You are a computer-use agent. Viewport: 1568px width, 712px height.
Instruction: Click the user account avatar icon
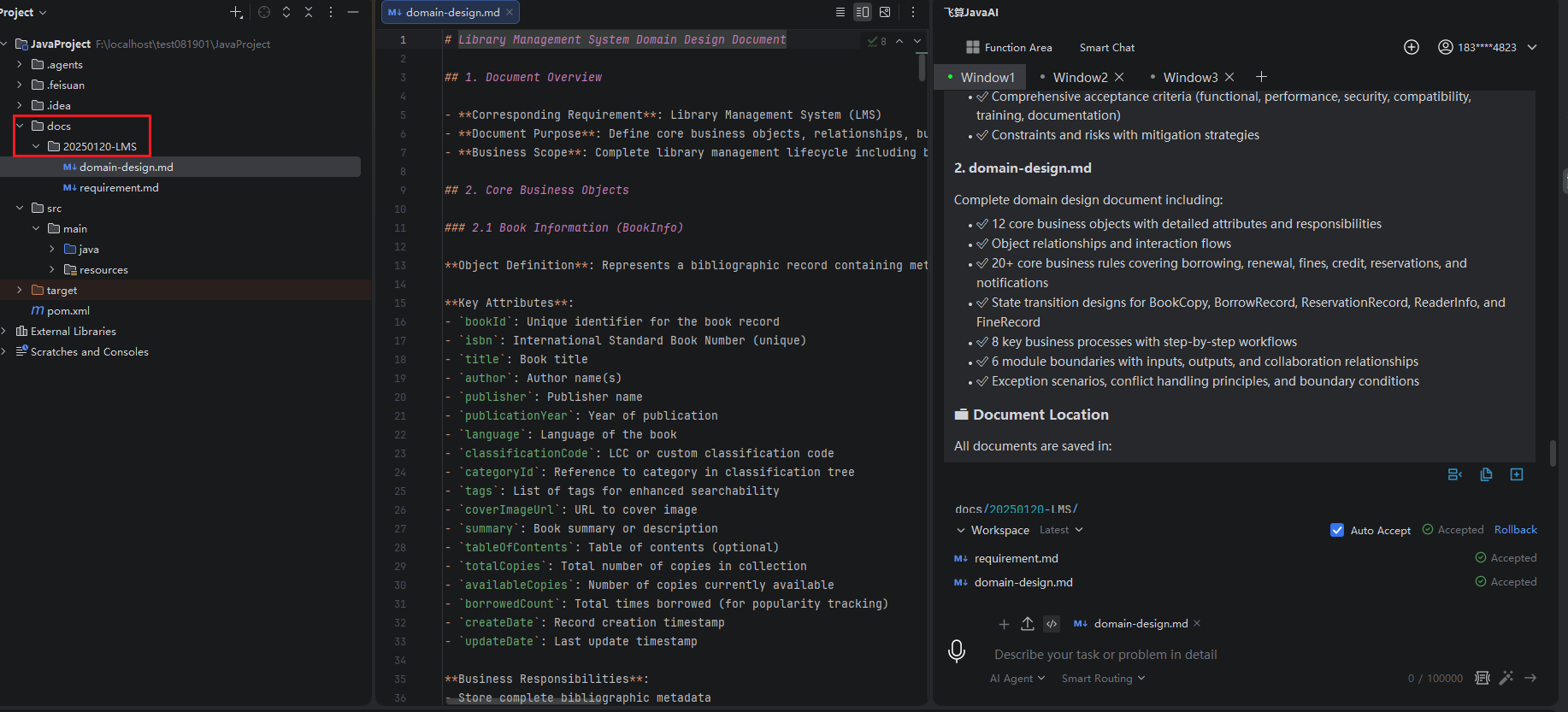pyautogui.click(x=1445, y=47)
